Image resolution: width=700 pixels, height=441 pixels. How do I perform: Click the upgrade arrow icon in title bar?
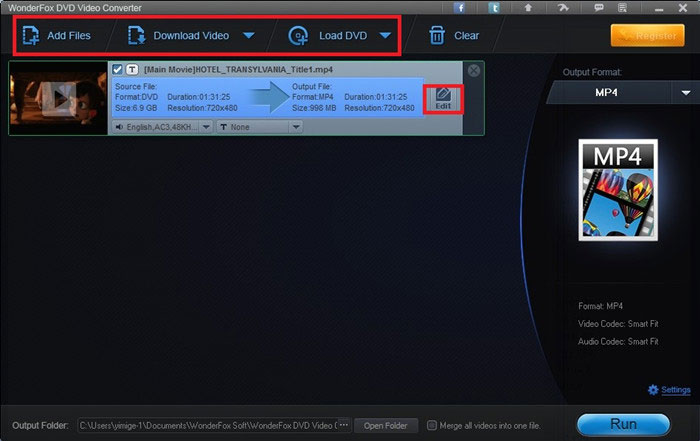tap(528, 7)
